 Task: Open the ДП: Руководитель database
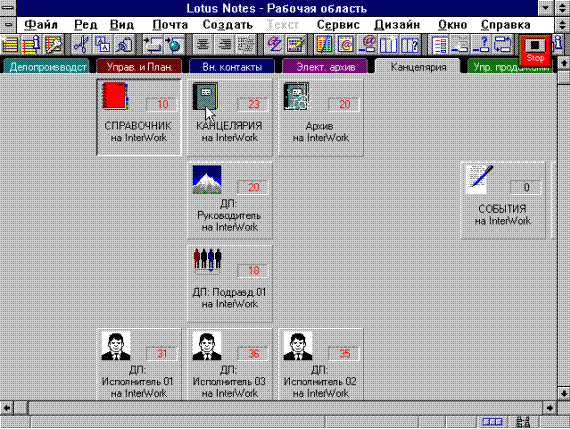coord(229,200)
